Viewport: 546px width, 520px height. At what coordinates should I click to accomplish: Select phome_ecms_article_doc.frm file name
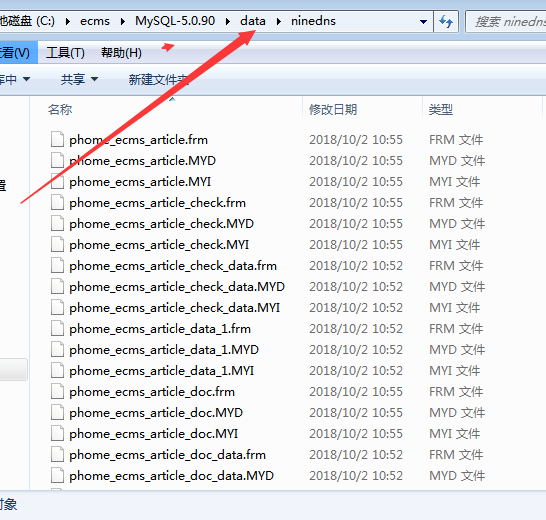(x=152, y=392)
